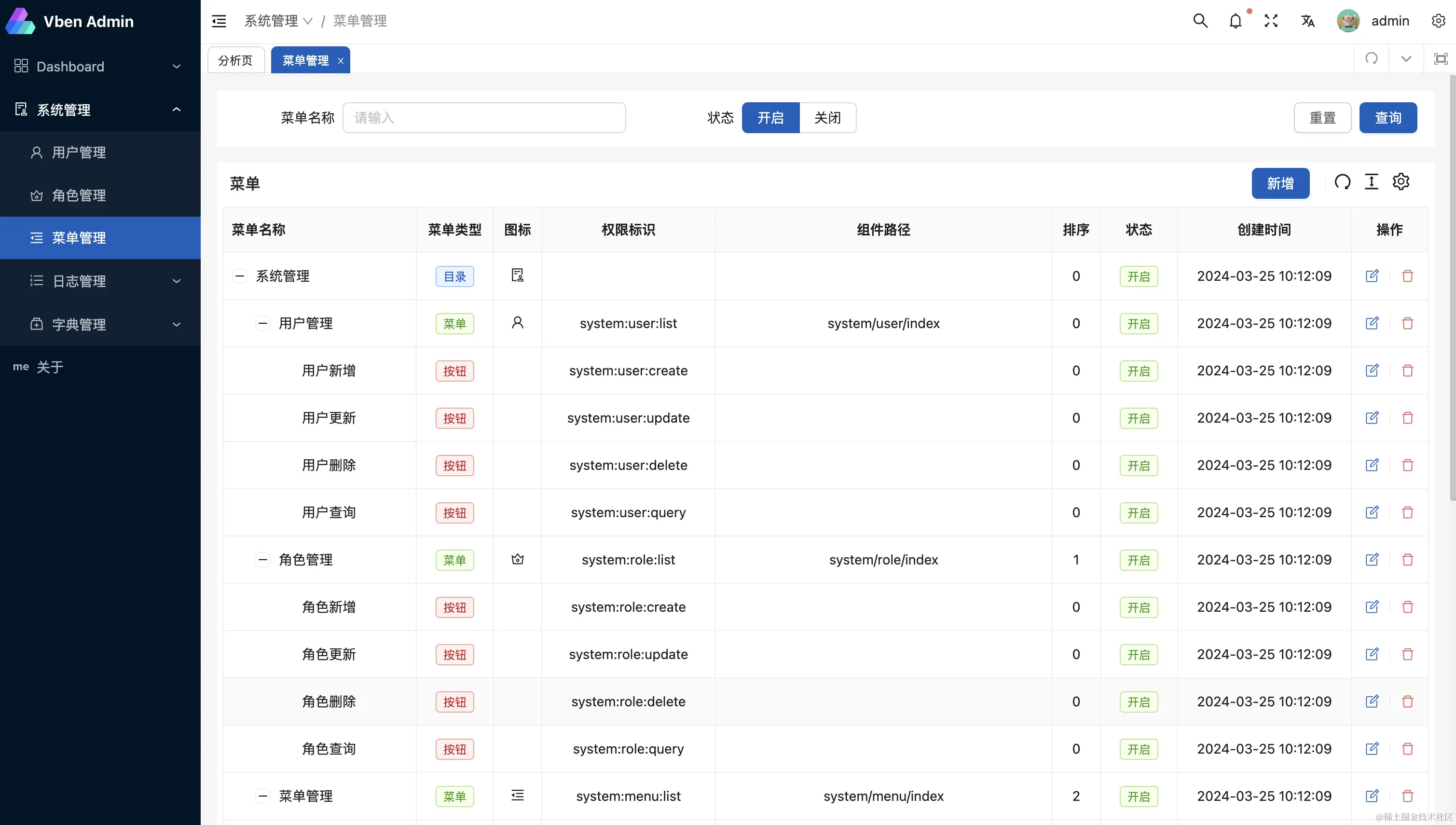Open the language translation switcher
Screen dimensions: 1456x825
pyautogui.click(x=1307, y=21)
